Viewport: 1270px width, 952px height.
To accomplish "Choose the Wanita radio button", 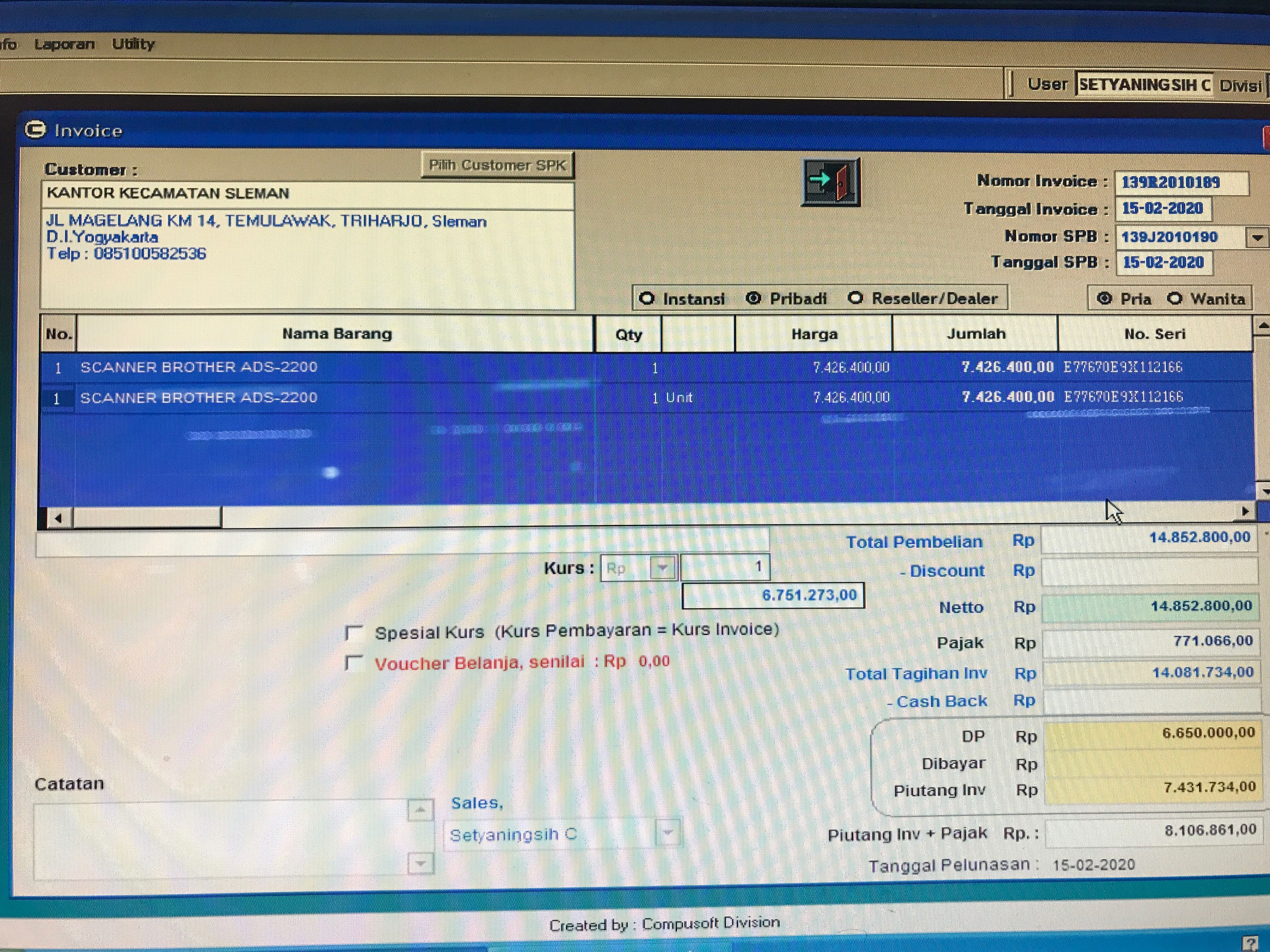I will click(1175, 298).
